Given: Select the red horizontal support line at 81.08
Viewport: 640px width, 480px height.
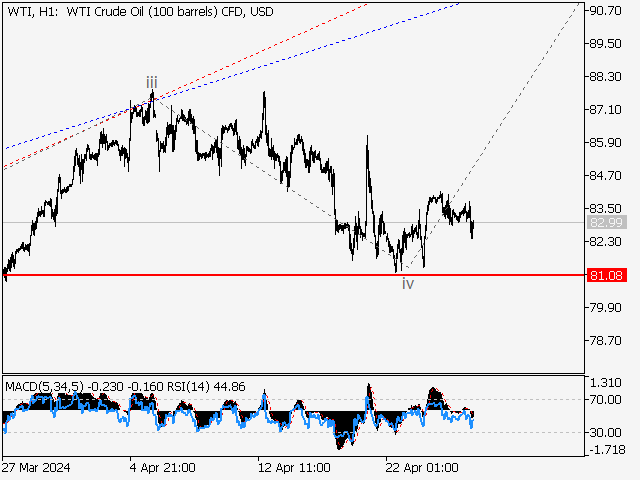Looking at the screenshot, I should (x=294, y=275).
